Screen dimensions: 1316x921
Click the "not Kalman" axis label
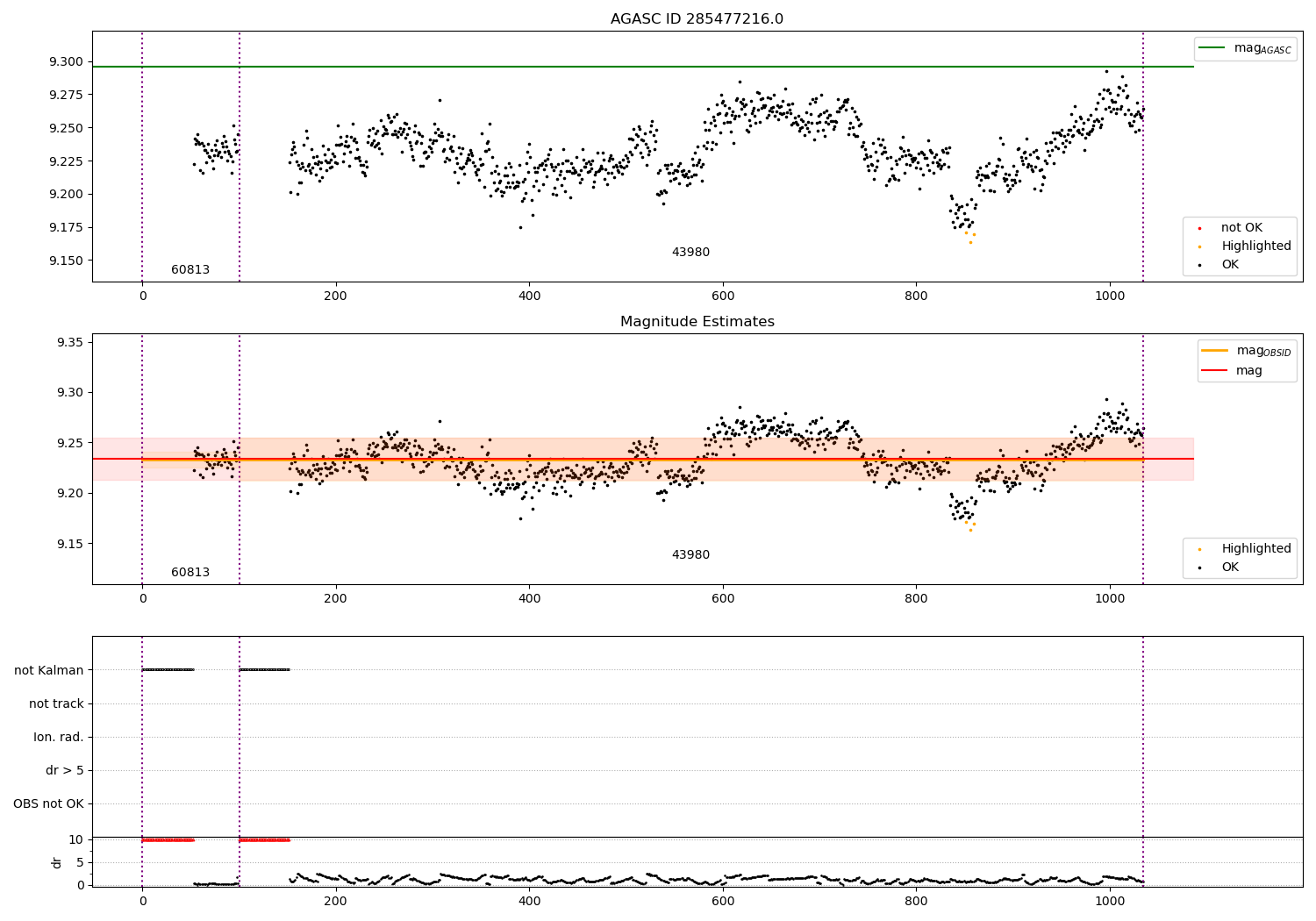49,670
